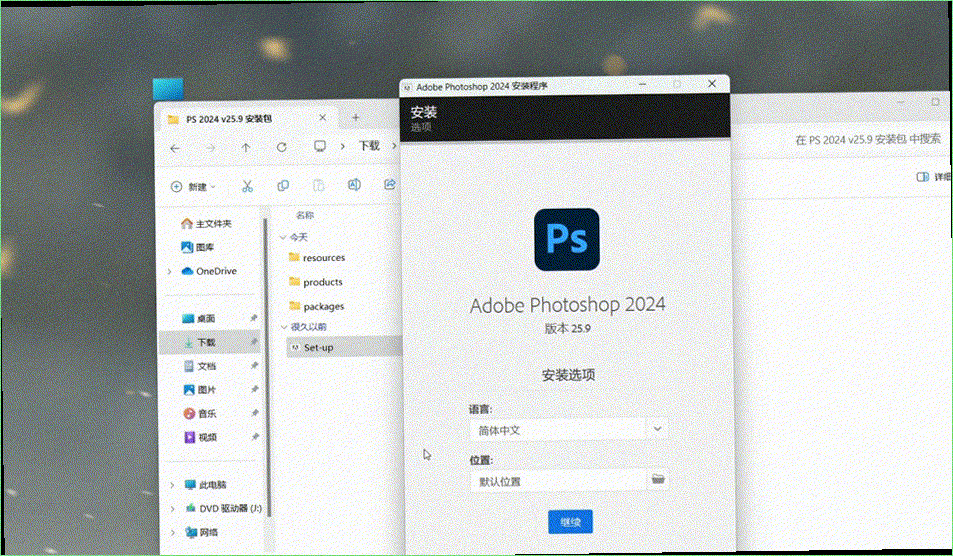Expand the 网络 tree node
Viewport: 953px width, 556px height.
pos(172,533)
